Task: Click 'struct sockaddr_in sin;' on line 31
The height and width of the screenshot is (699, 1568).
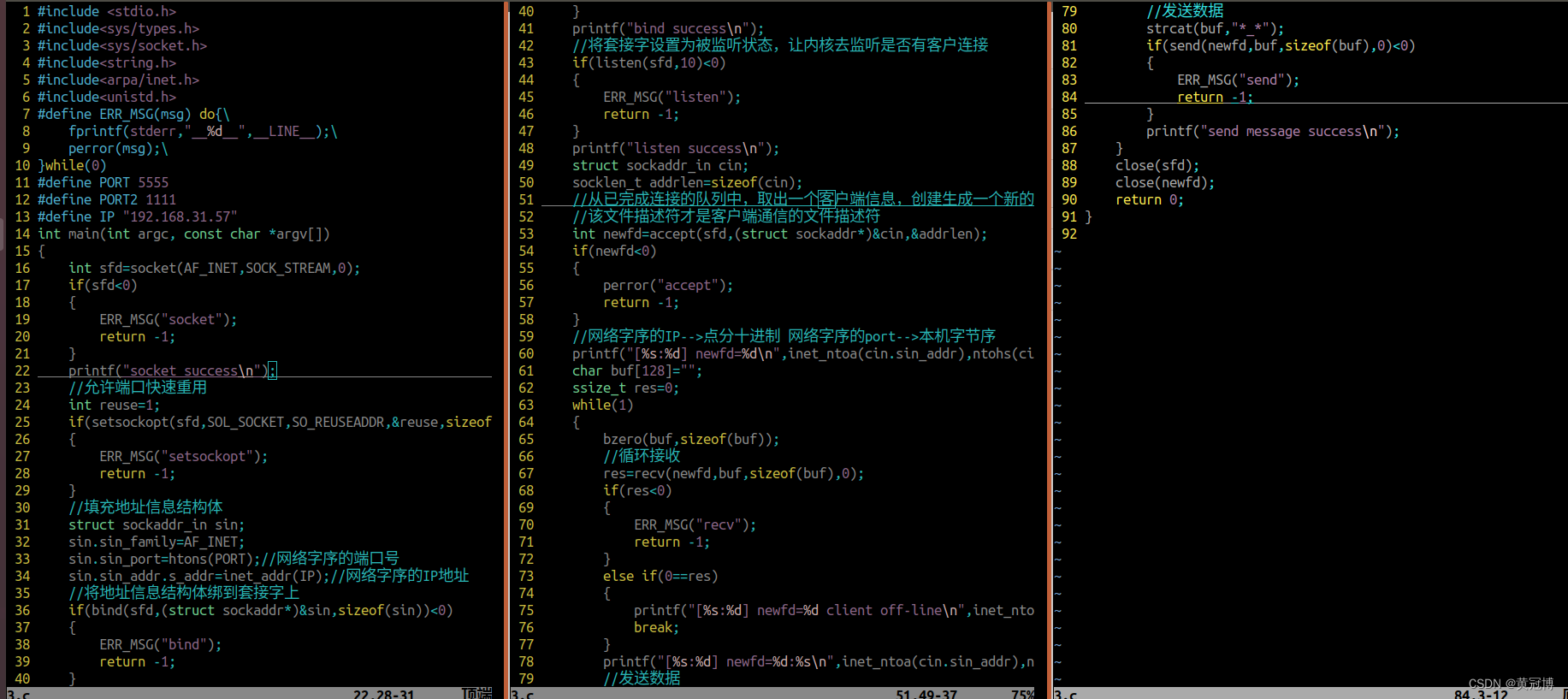Action: coord(157,524)
